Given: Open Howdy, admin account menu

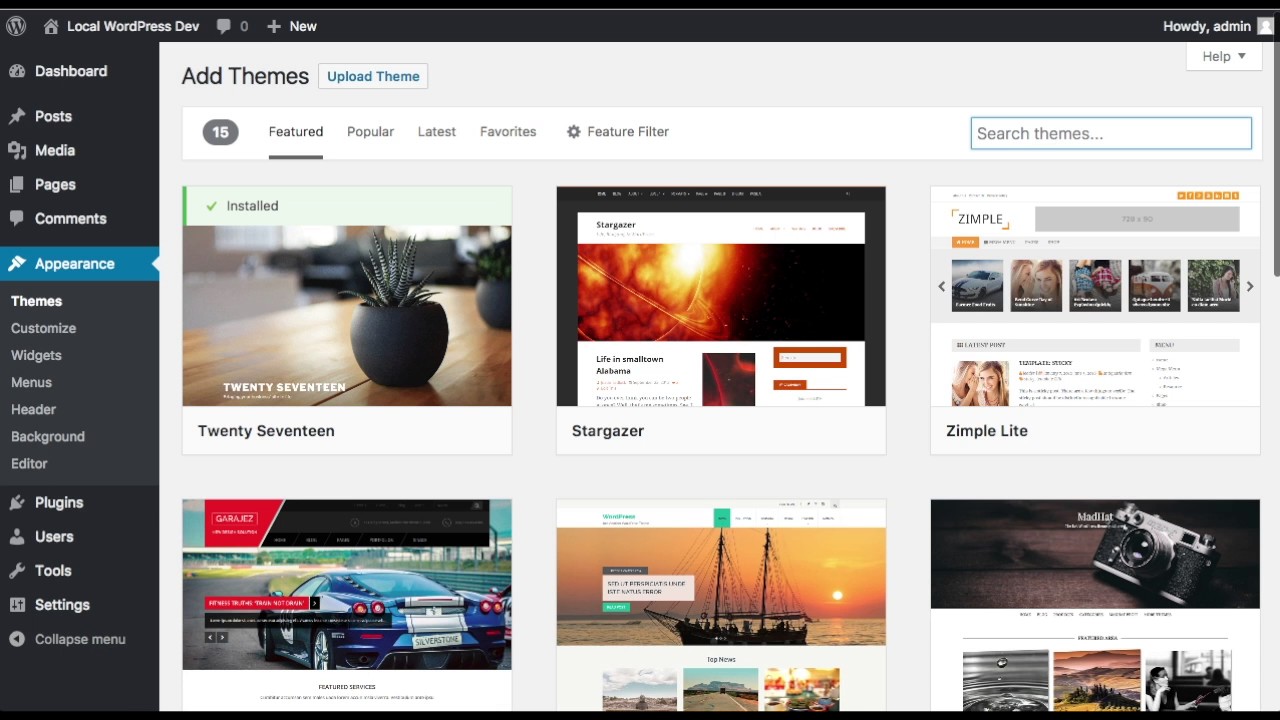Looking at the screenshot, I should [x=1218, y=27].
